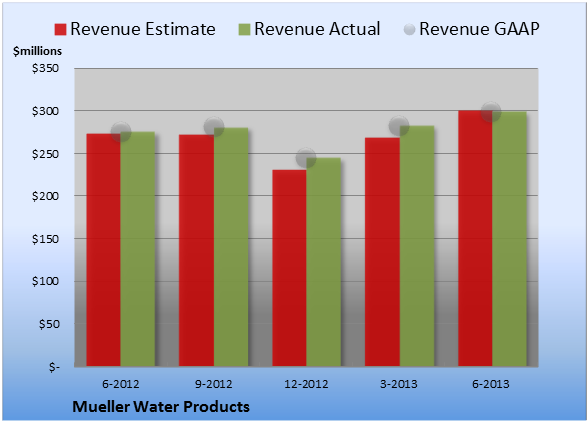The image size is (588, 422).
Task: Click the GAAP marker above 9-2012
Action: click(x=214, y=127)
